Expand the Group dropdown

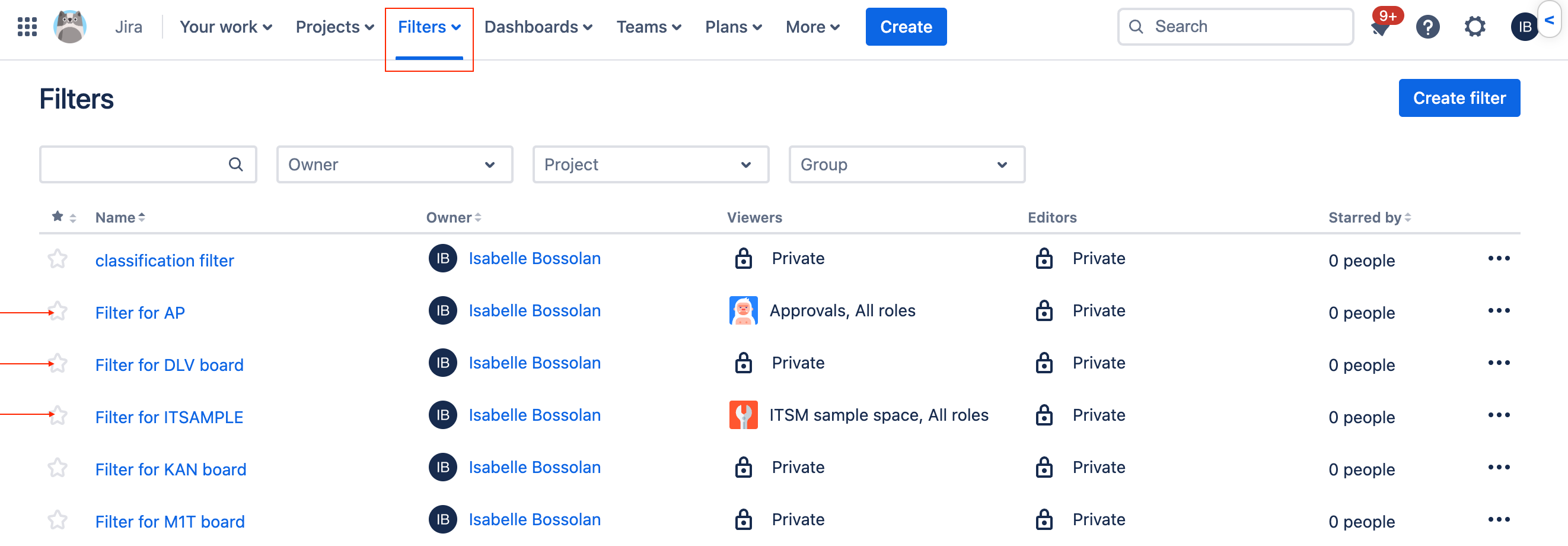point(906,164)
